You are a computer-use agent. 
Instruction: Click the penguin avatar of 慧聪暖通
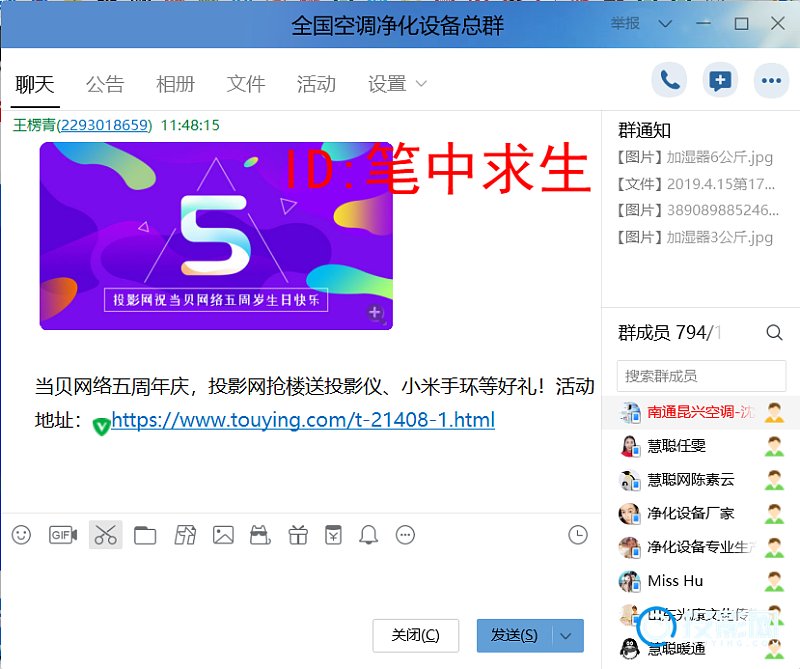click(x=630, y=648)
